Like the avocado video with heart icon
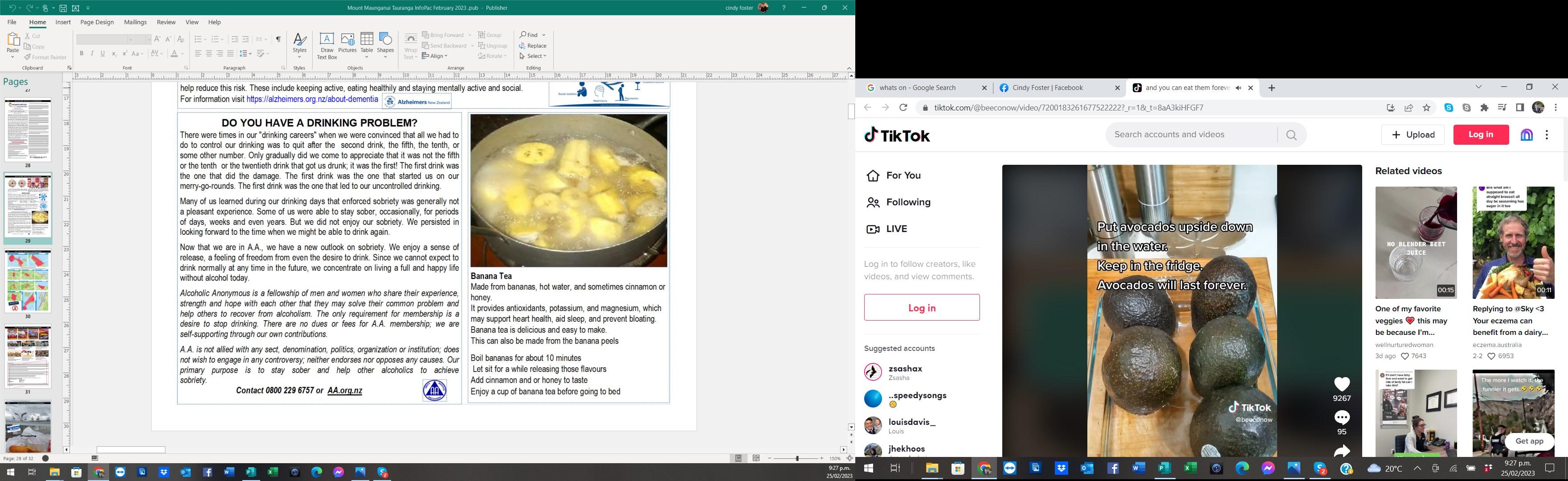This screenshot has width=1568, height=481. [x=1342, y=384]
